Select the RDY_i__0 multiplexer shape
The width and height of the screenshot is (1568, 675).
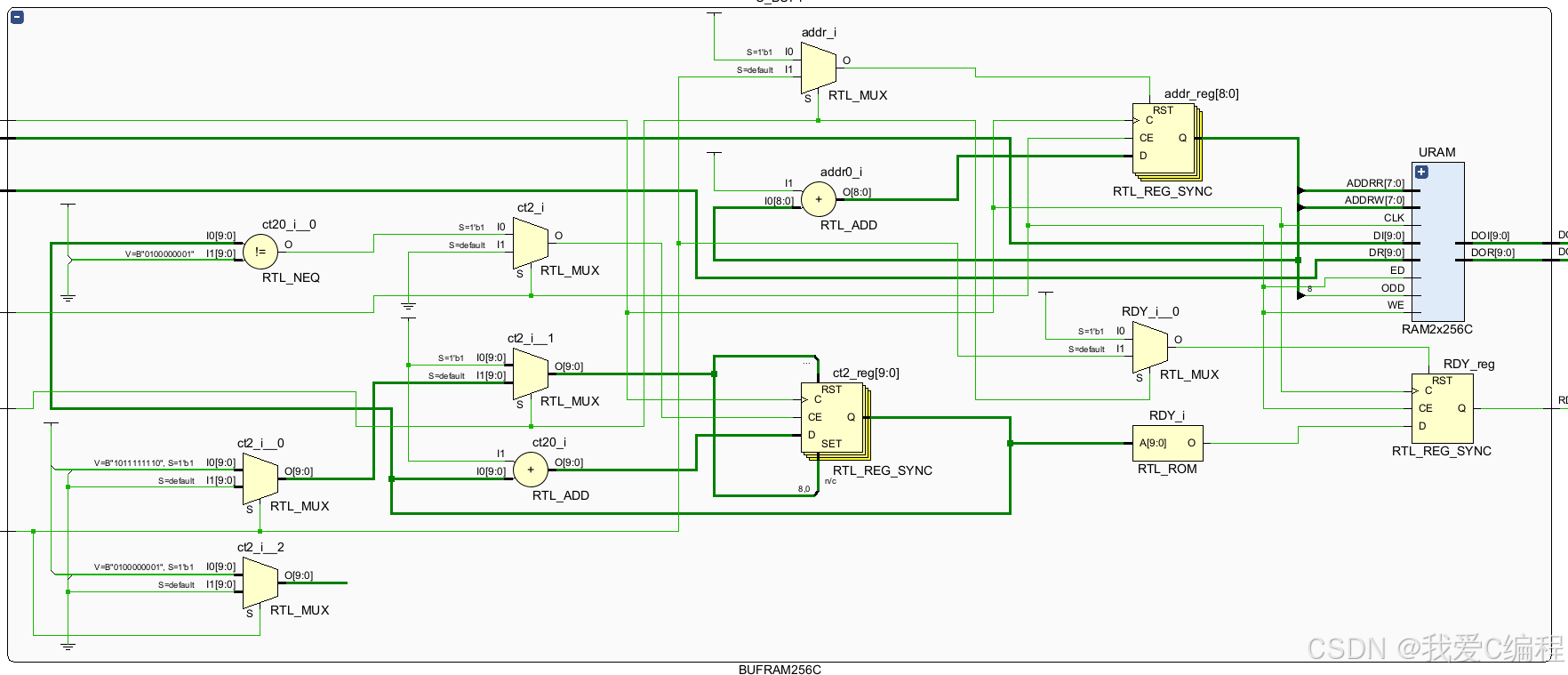pyautogui.click(x=1150, y=348)
